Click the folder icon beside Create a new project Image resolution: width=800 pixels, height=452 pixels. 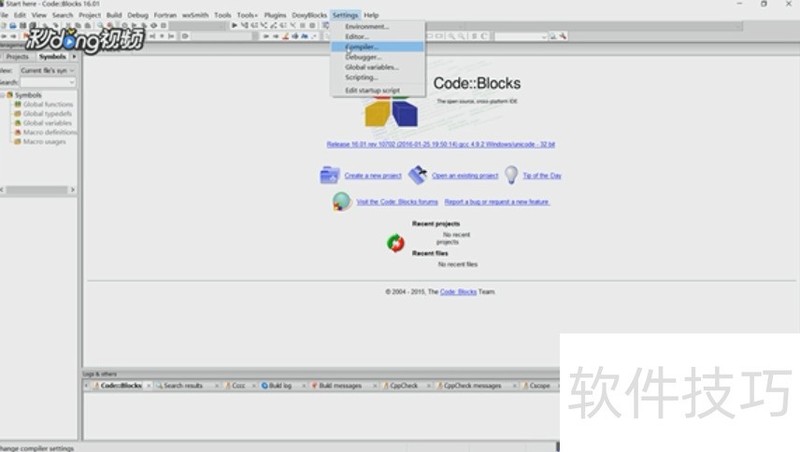pos(330,175)
